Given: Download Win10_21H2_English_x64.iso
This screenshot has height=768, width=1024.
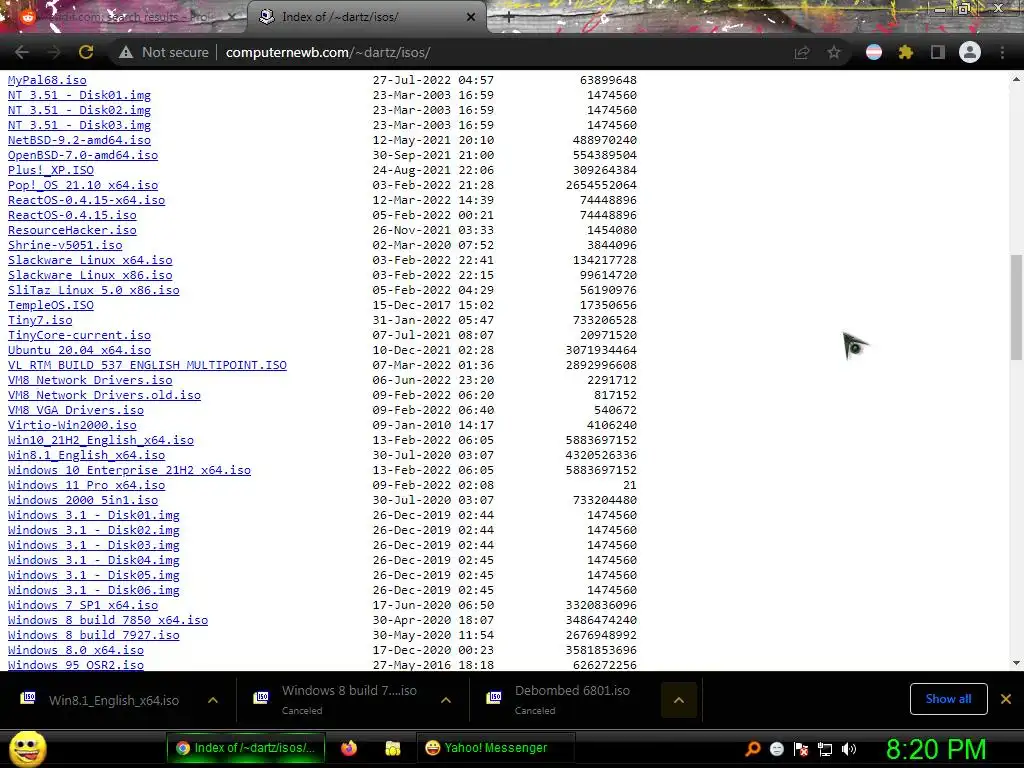Looking at the screenshot, I should [x=101, y=441].
